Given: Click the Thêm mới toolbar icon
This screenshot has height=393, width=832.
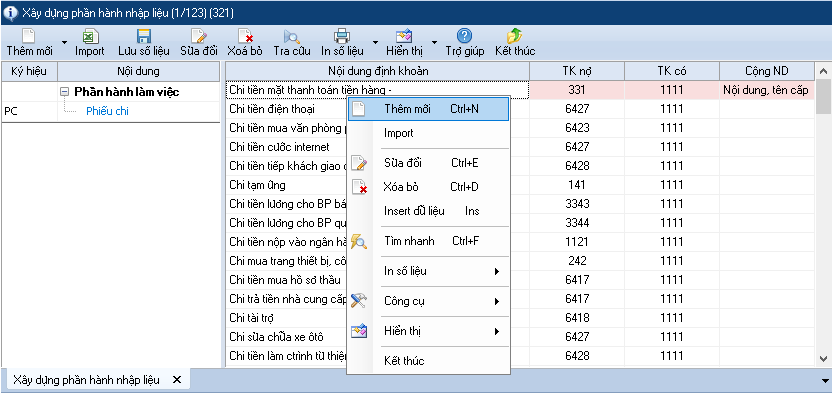Looking at the screenshot, I should tap(29, 36).
